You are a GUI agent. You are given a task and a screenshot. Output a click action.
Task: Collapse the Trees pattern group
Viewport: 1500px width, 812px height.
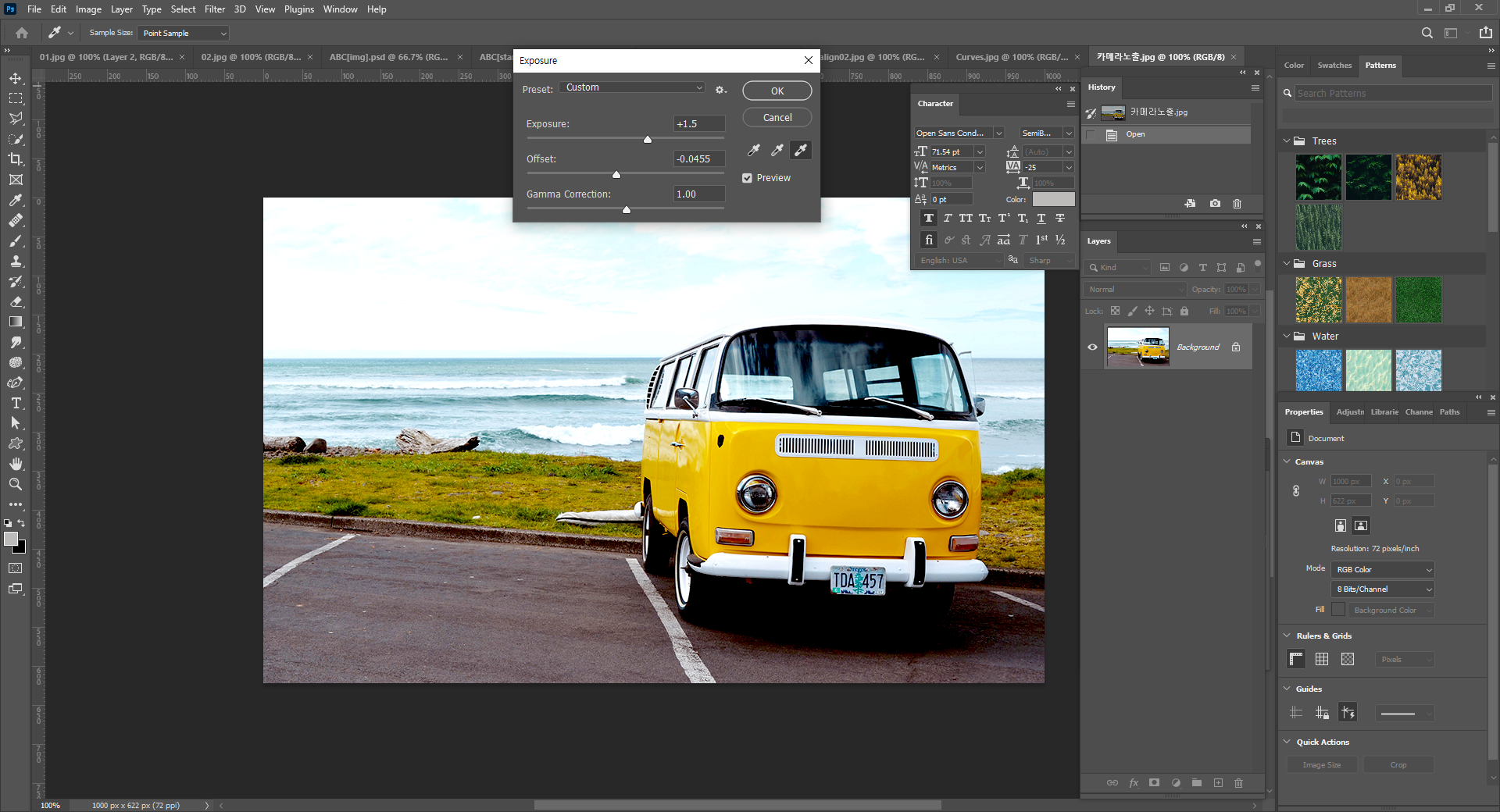click(1287, 141)
